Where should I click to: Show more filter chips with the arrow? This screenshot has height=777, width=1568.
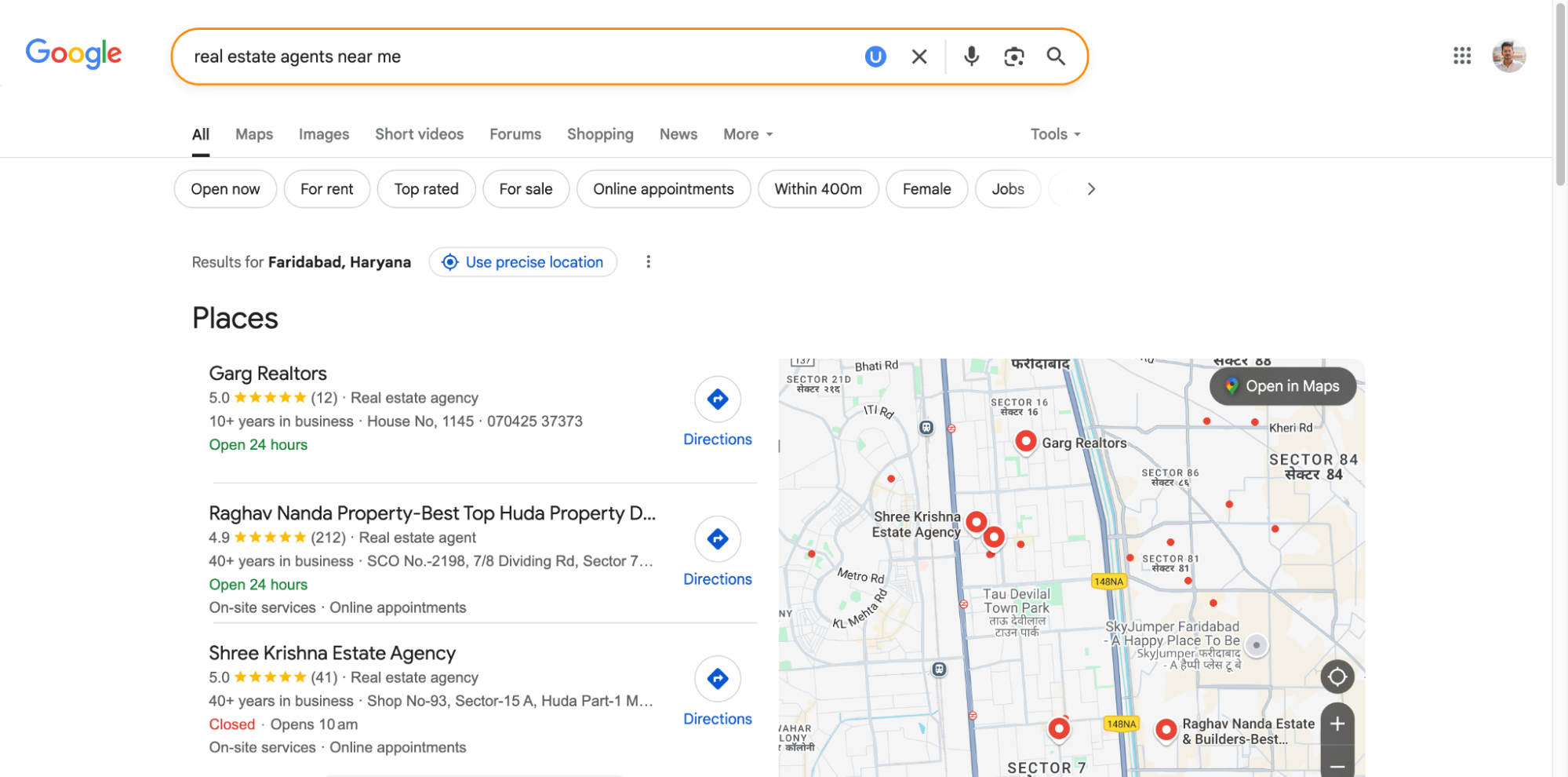(x=1091, y=188)
